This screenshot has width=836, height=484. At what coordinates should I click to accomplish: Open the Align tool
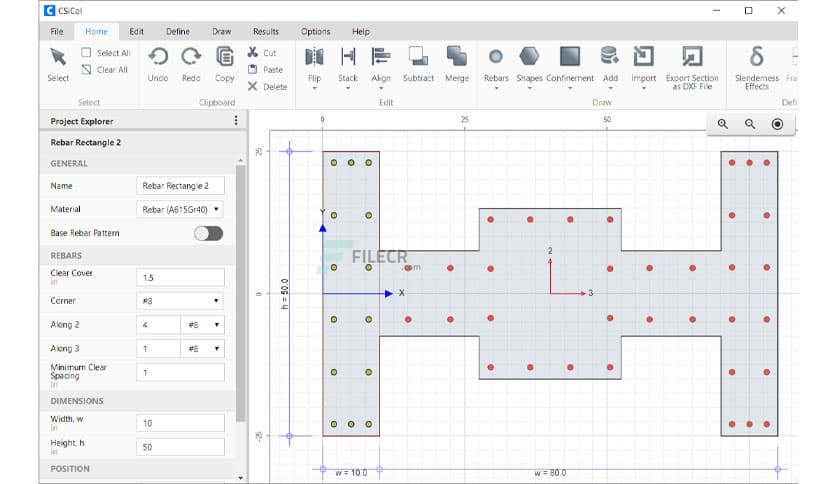tap(381, 57)
